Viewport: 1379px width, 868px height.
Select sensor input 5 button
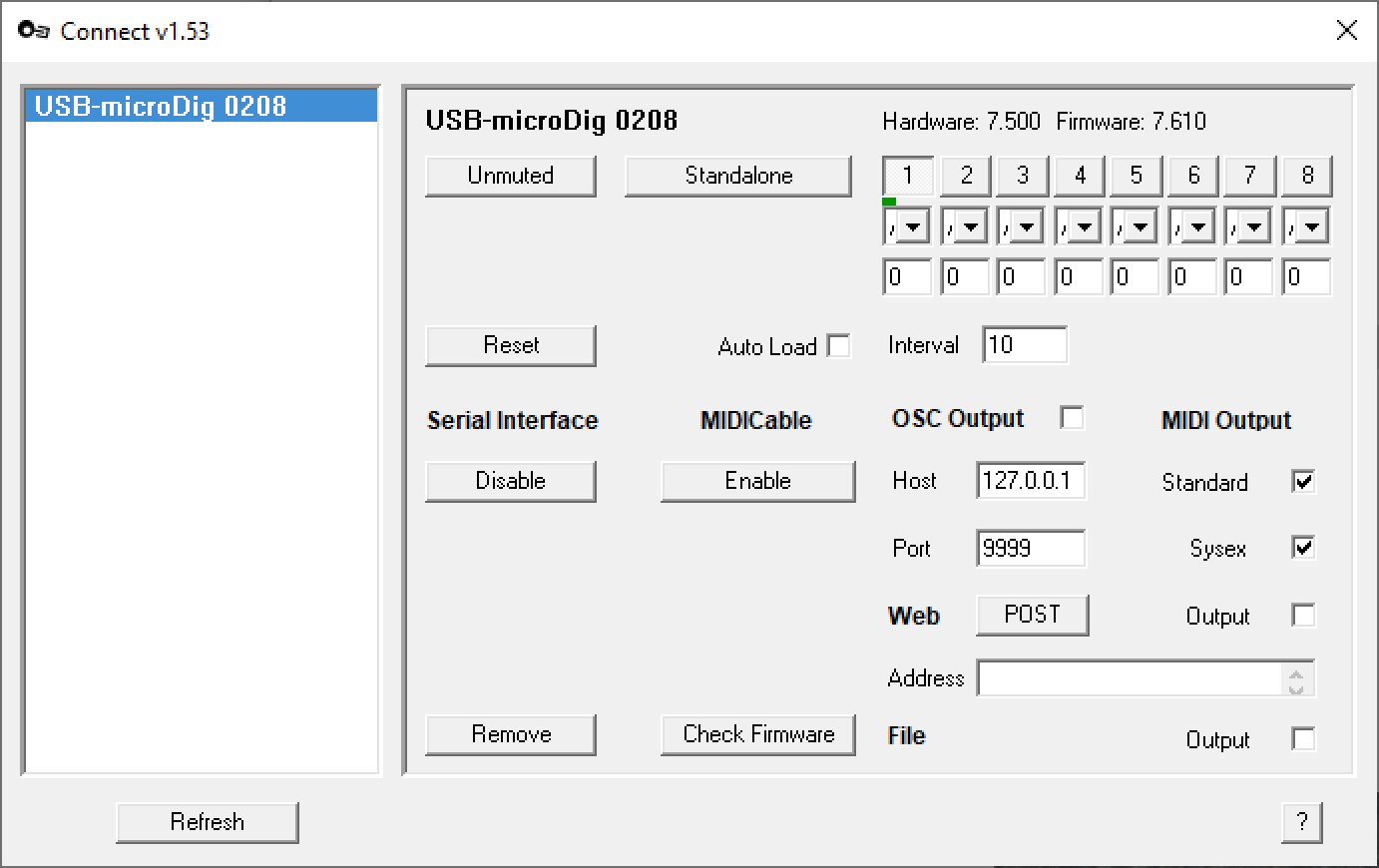[1137, 177]
